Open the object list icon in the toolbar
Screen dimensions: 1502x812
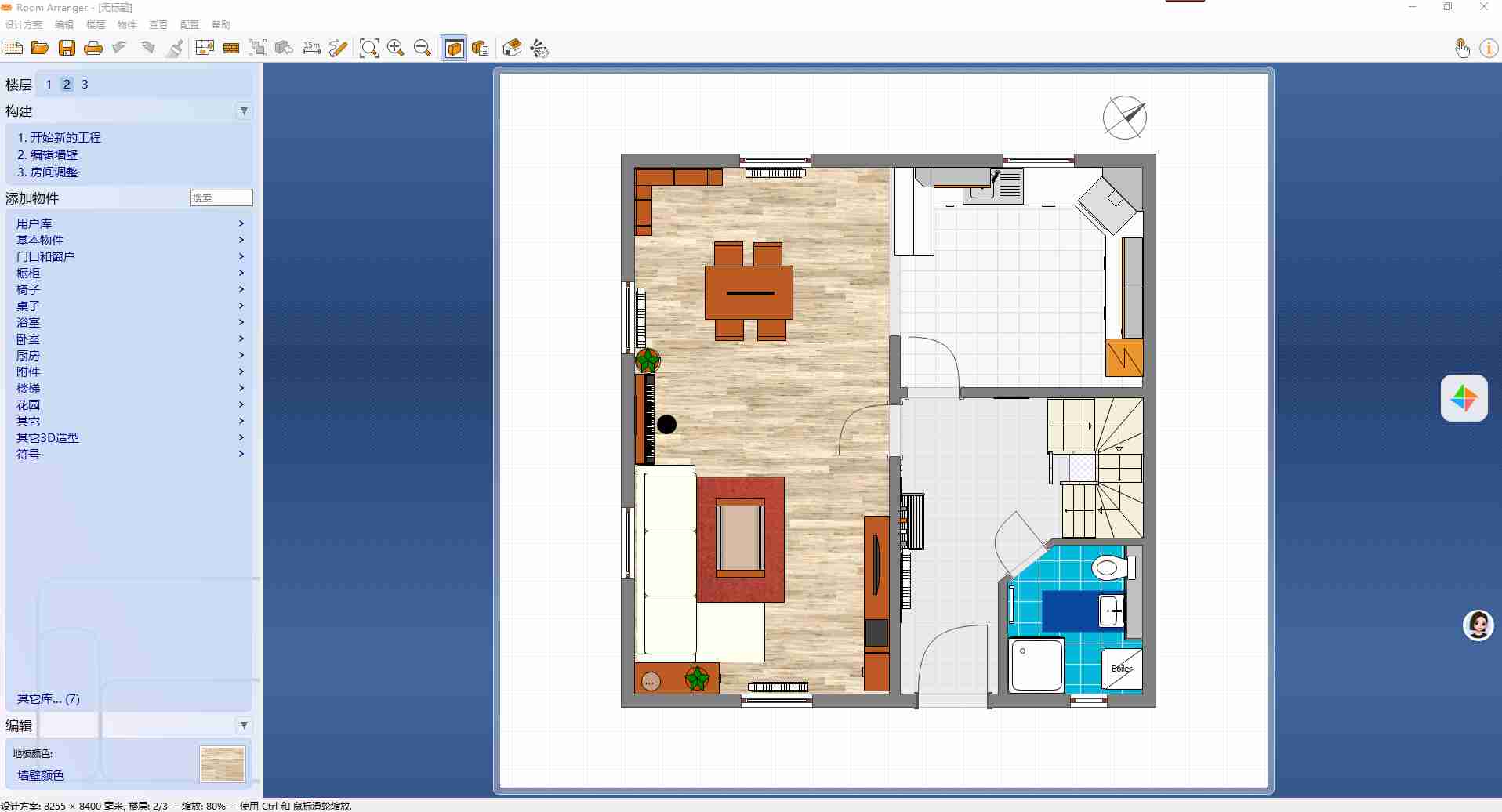(x=481, y=49)
